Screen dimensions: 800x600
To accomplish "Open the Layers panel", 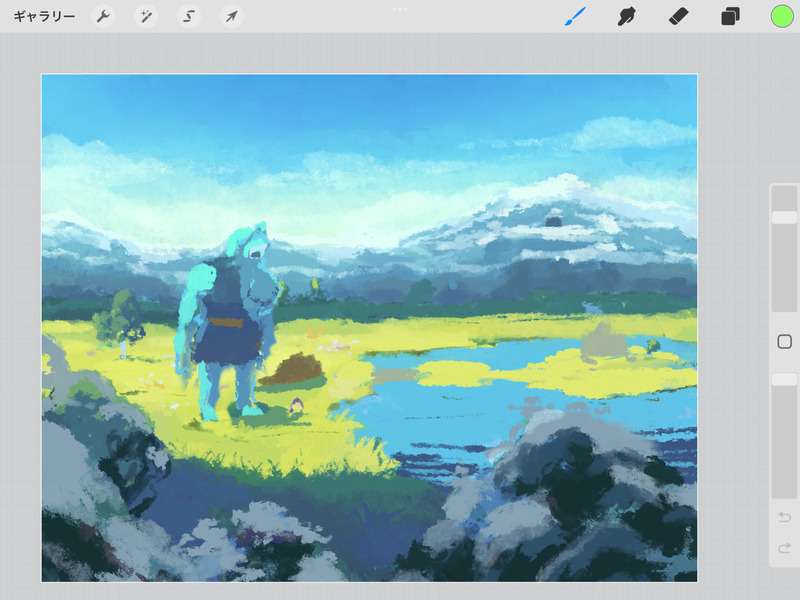I will point(730,16).
